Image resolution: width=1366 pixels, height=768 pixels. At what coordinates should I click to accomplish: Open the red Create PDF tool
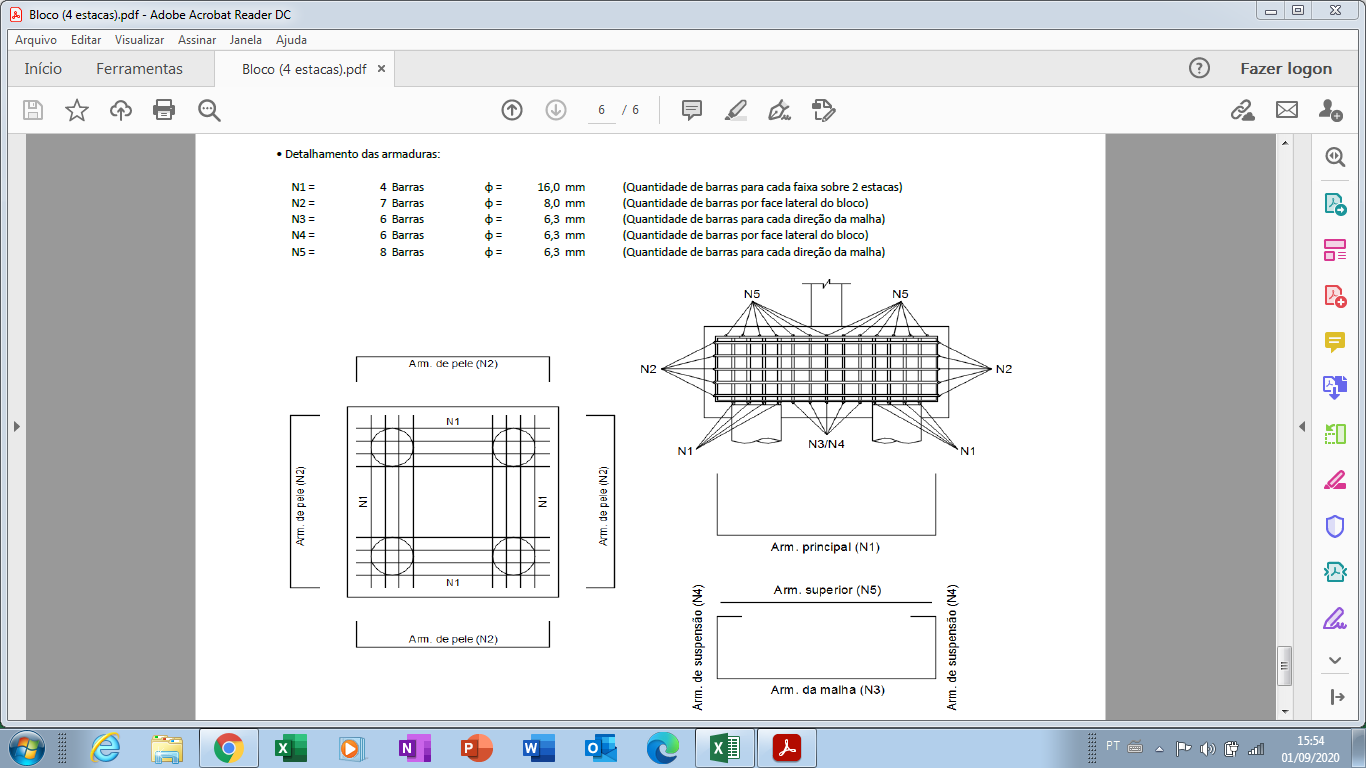point(1335,296)
